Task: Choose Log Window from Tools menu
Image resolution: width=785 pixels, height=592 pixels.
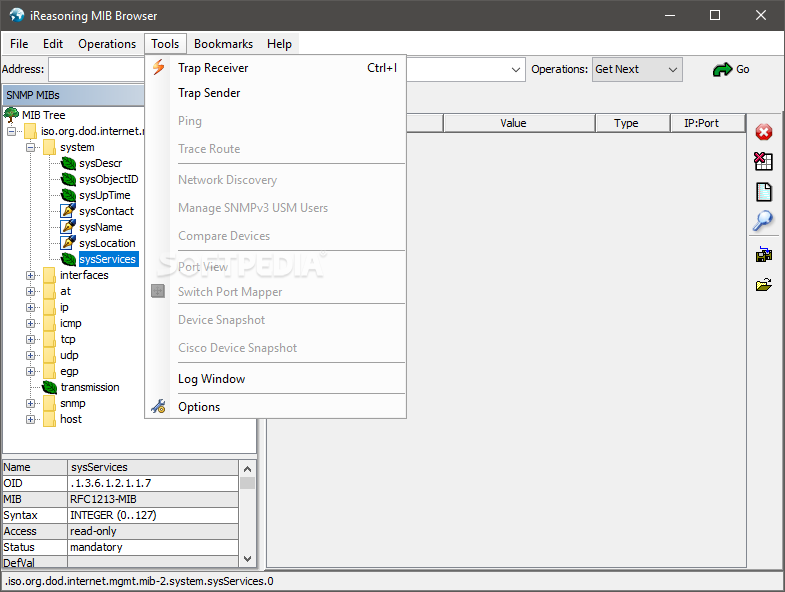Action: 275,379
